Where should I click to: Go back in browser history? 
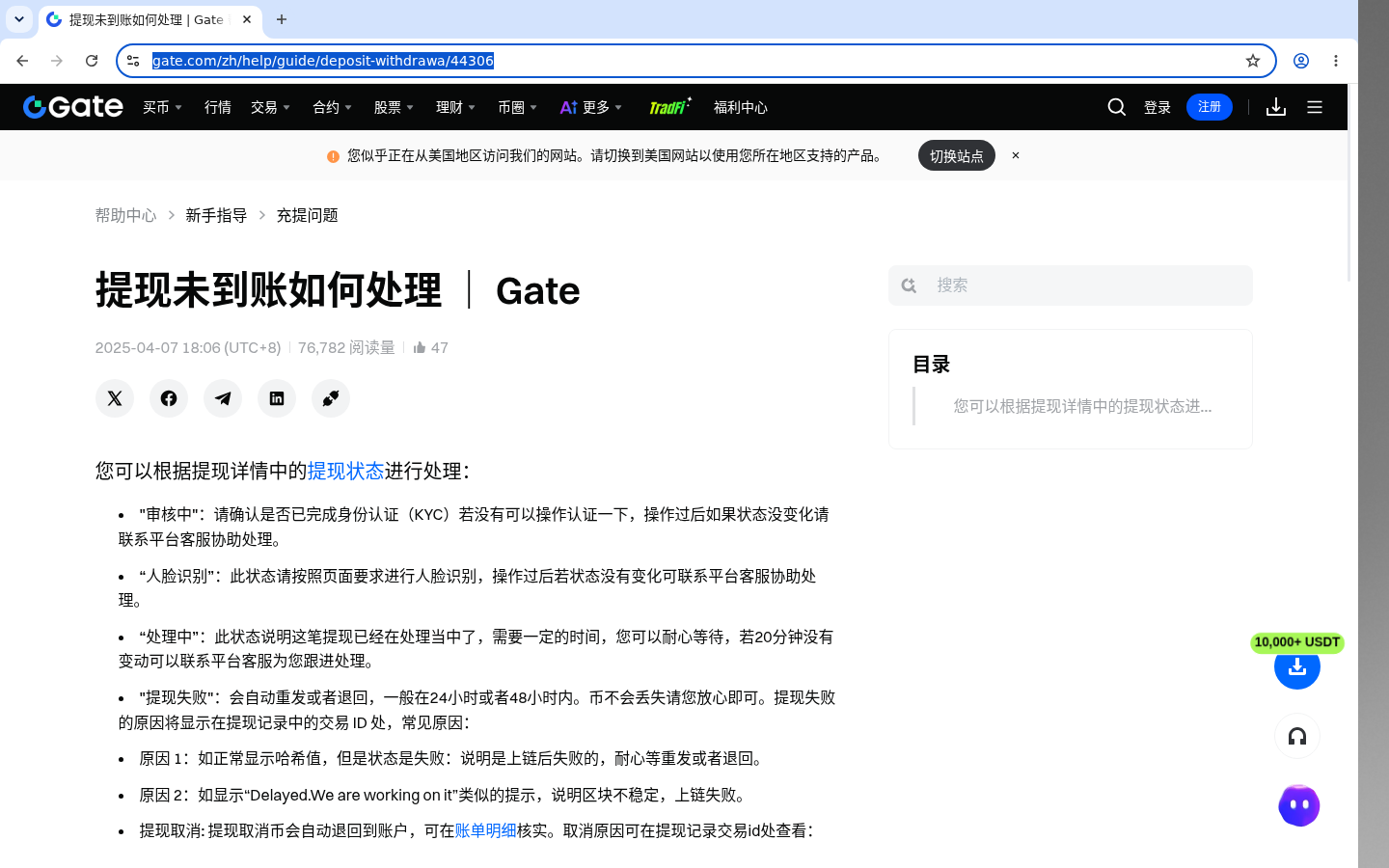22,61
